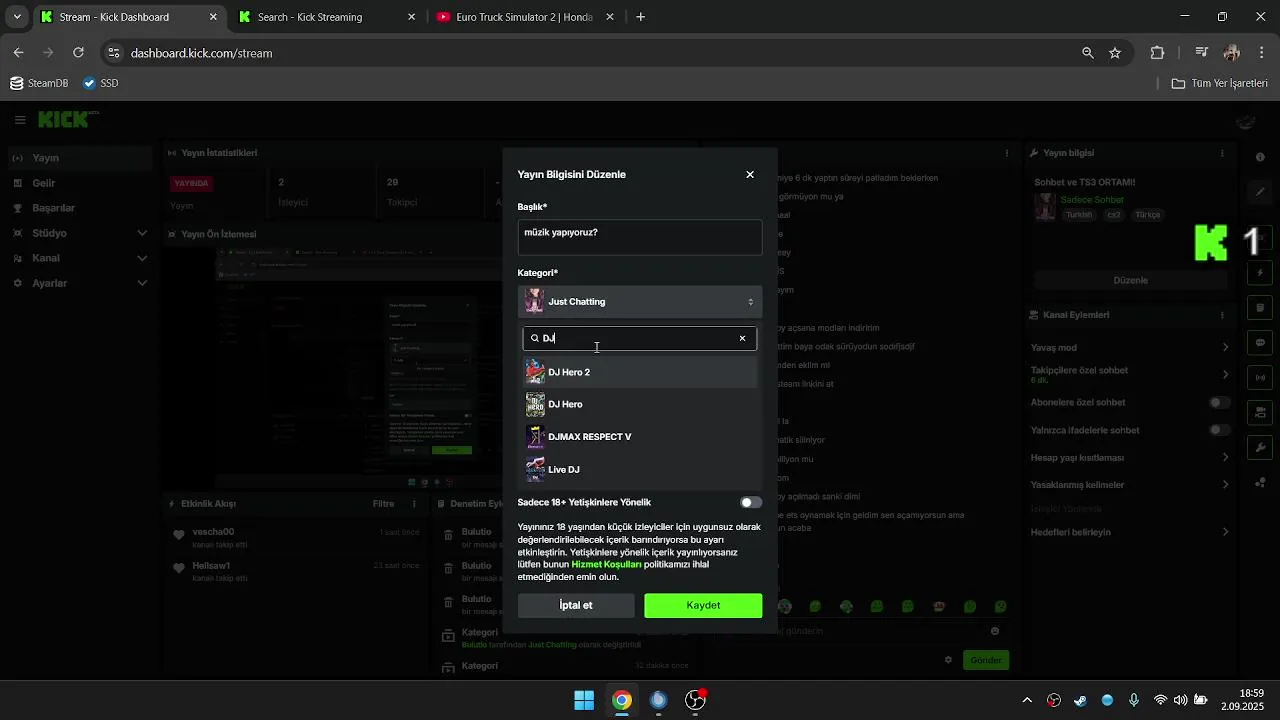The height and width of the screenshot is (720, 1280).
Task: Click the lightning bolt icon in right rail
Action: 1260,272
